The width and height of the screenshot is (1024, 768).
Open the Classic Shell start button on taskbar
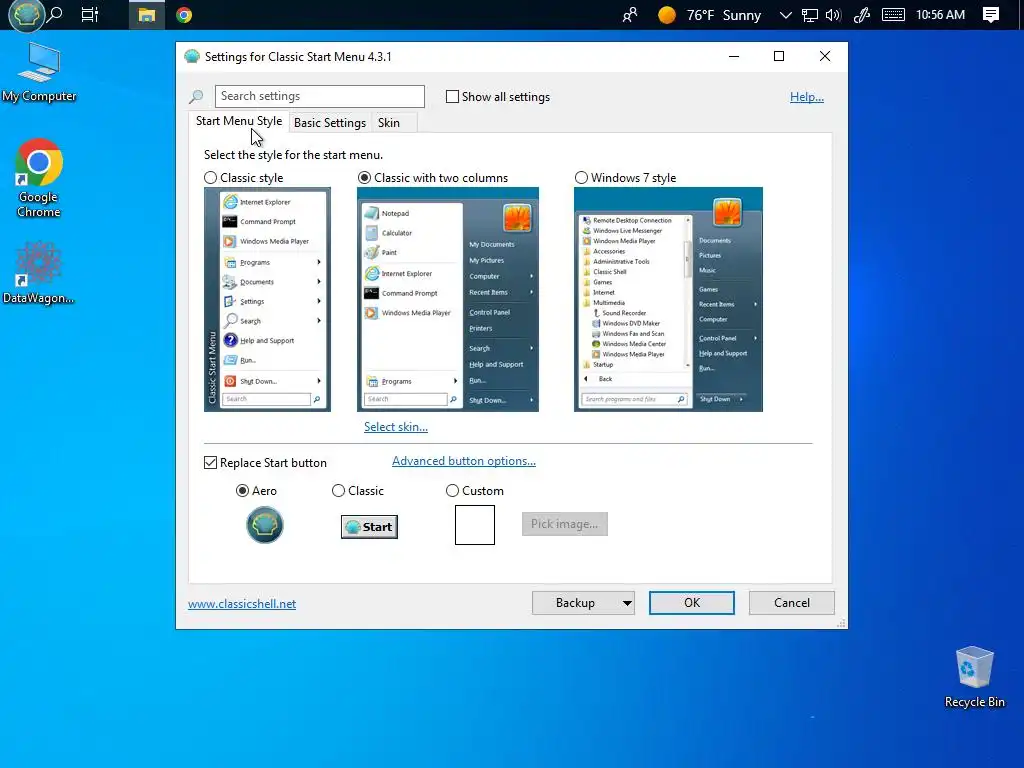coord(26,15)
